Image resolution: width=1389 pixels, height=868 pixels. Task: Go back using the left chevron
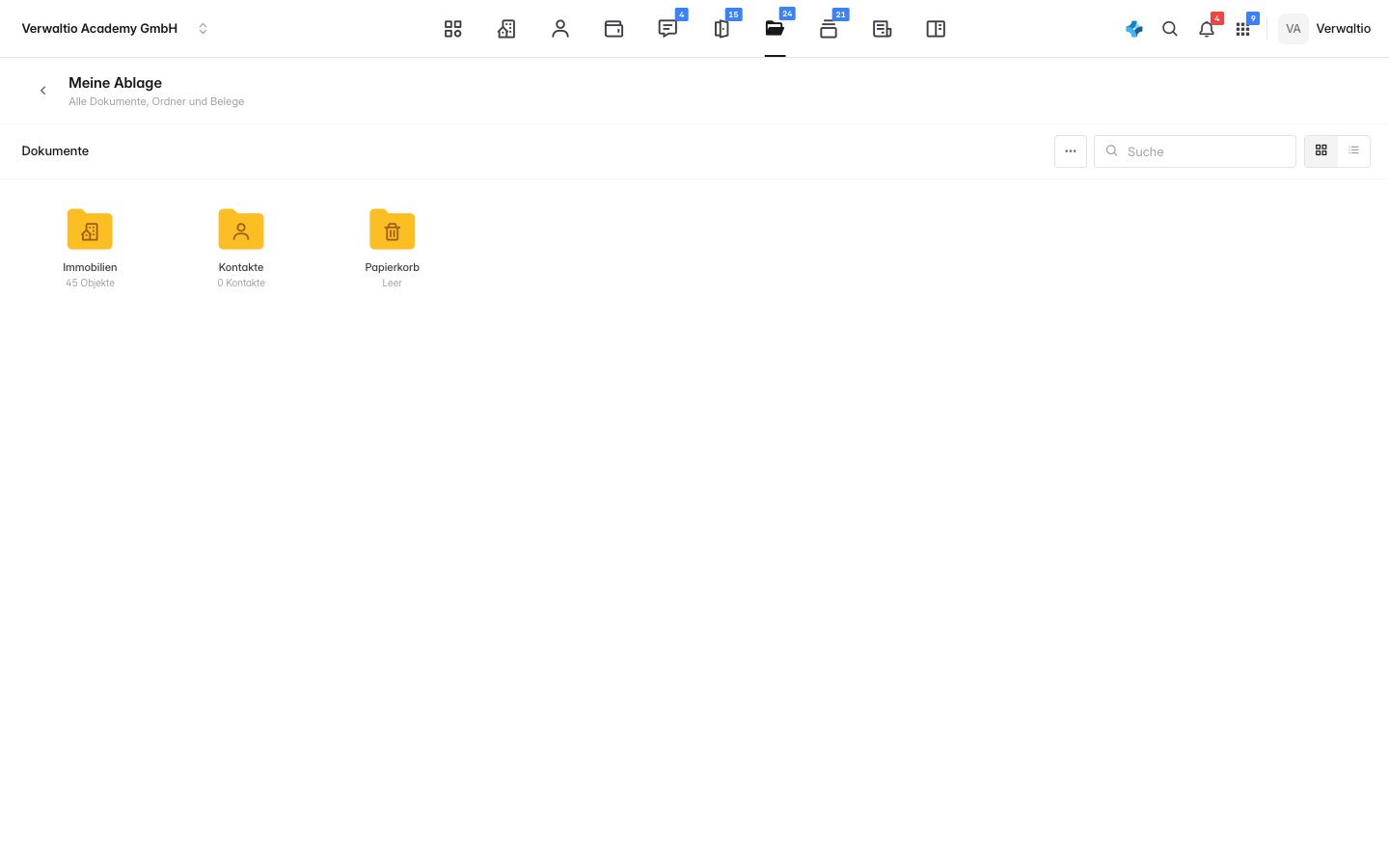[x=42, y=91]
